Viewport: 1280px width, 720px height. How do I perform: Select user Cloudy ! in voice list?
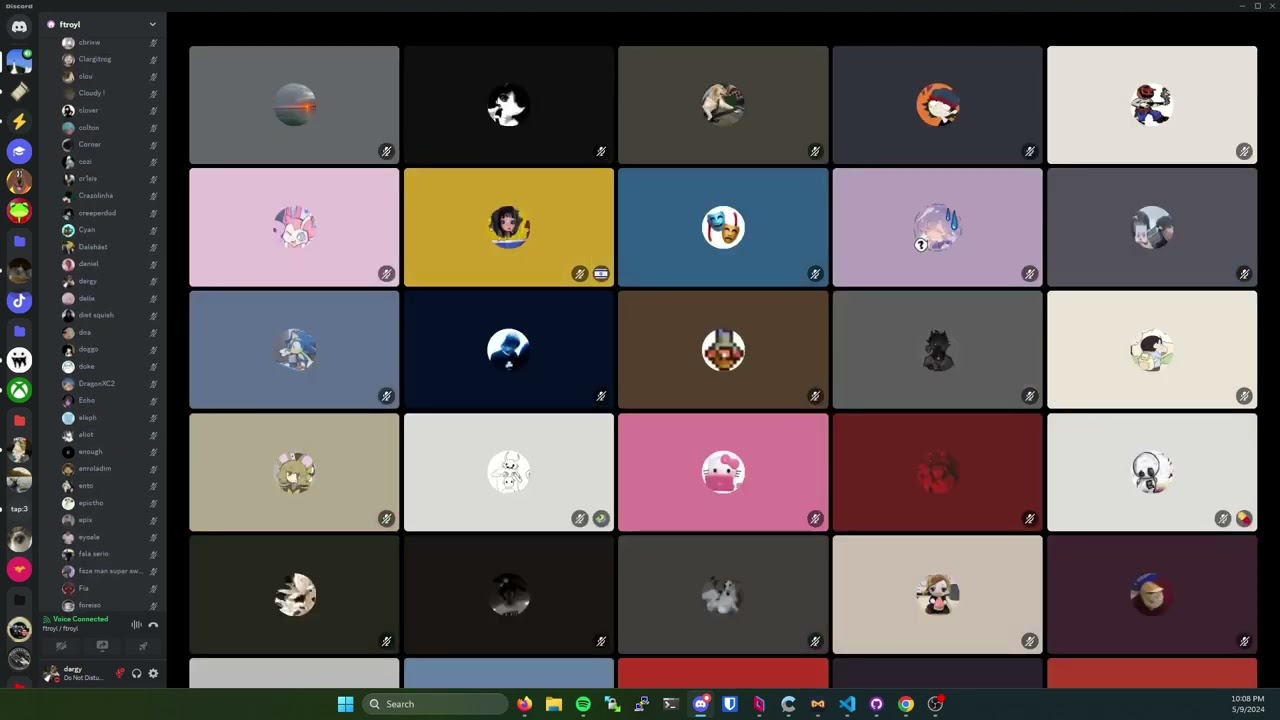pyautogui.click(x=108, y=93)
